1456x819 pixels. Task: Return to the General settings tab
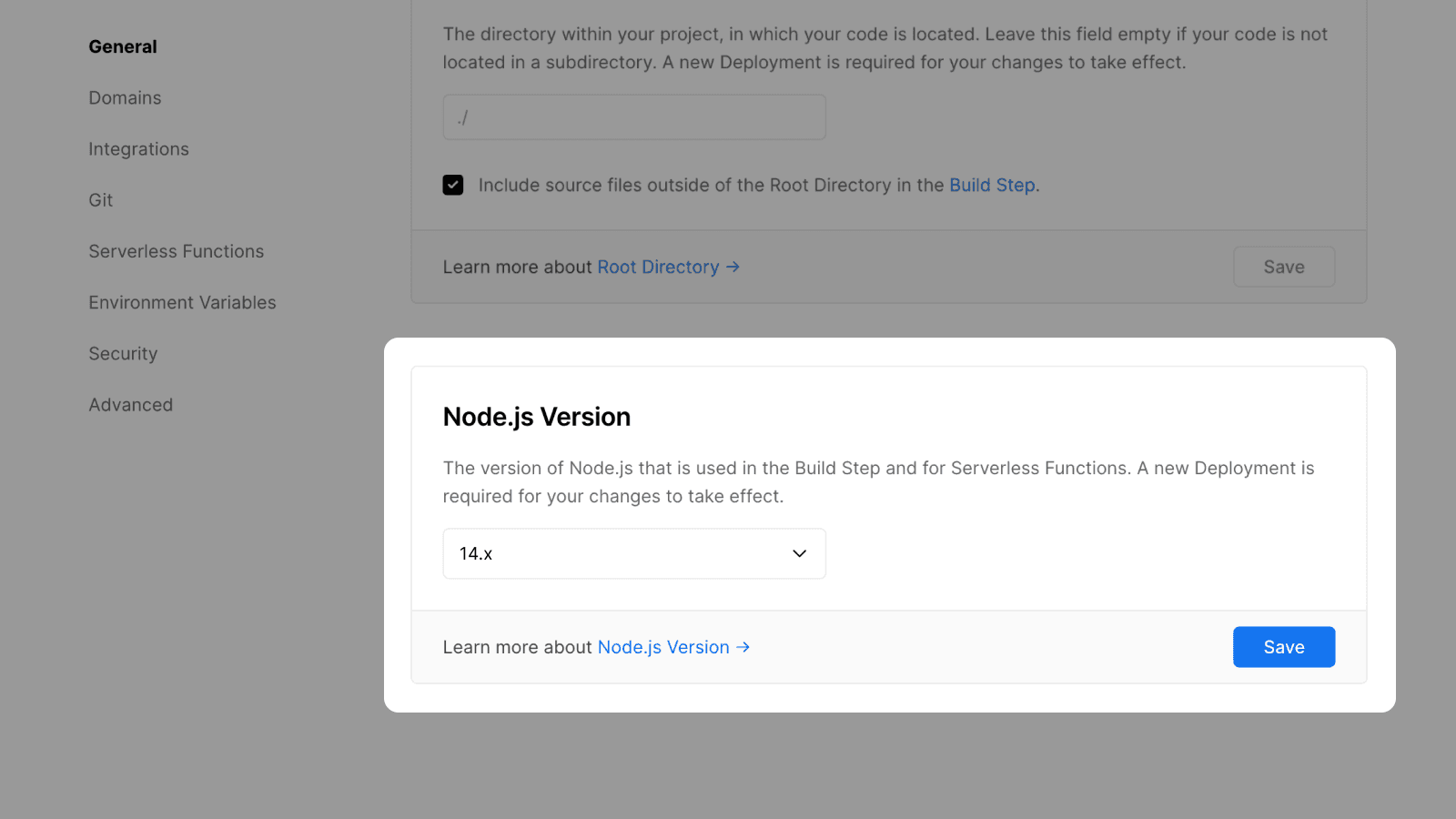pyautogui.click(x=122, y=46)
